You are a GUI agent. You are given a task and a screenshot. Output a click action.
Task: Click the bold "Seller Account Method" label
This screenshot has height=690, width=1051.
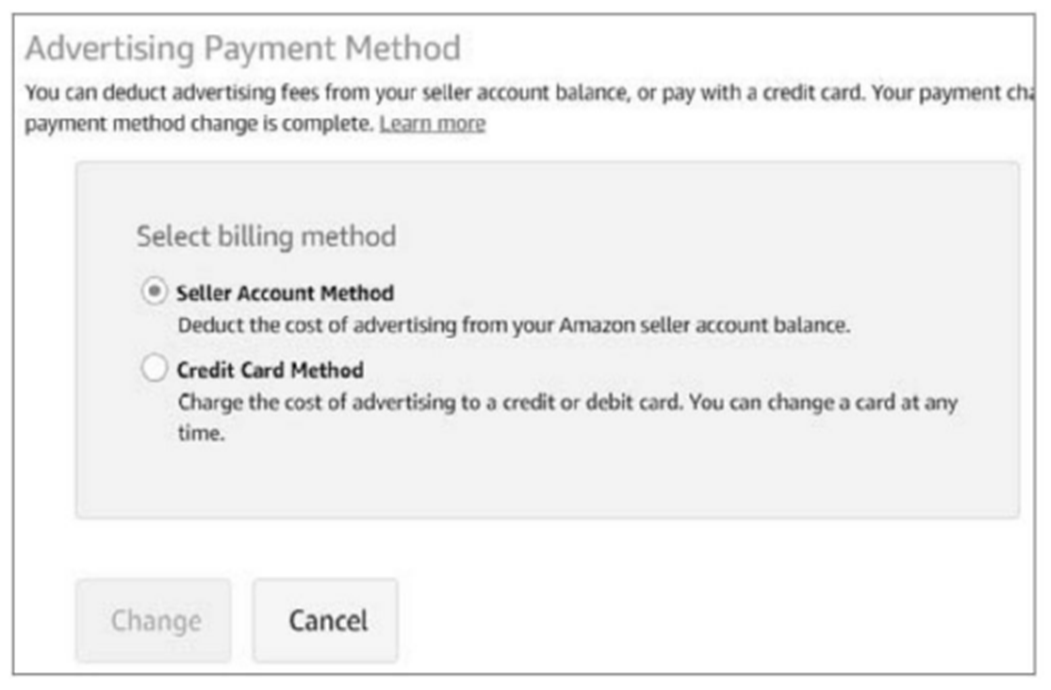pos(284,294)
